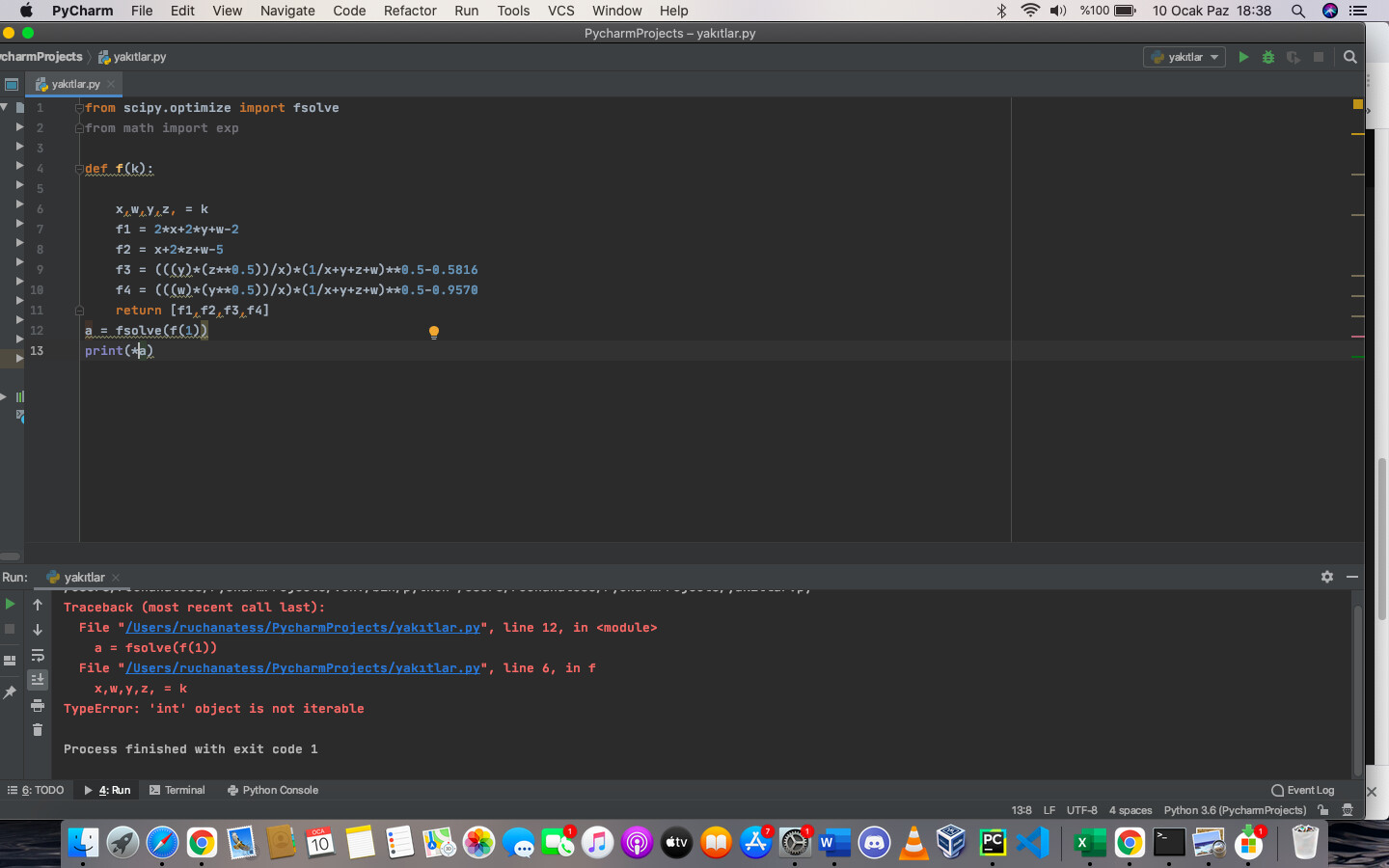The width and height of the screenshot is (1389, 868).
Task: Rerun program in the Run panel
Action: point(10,604)
